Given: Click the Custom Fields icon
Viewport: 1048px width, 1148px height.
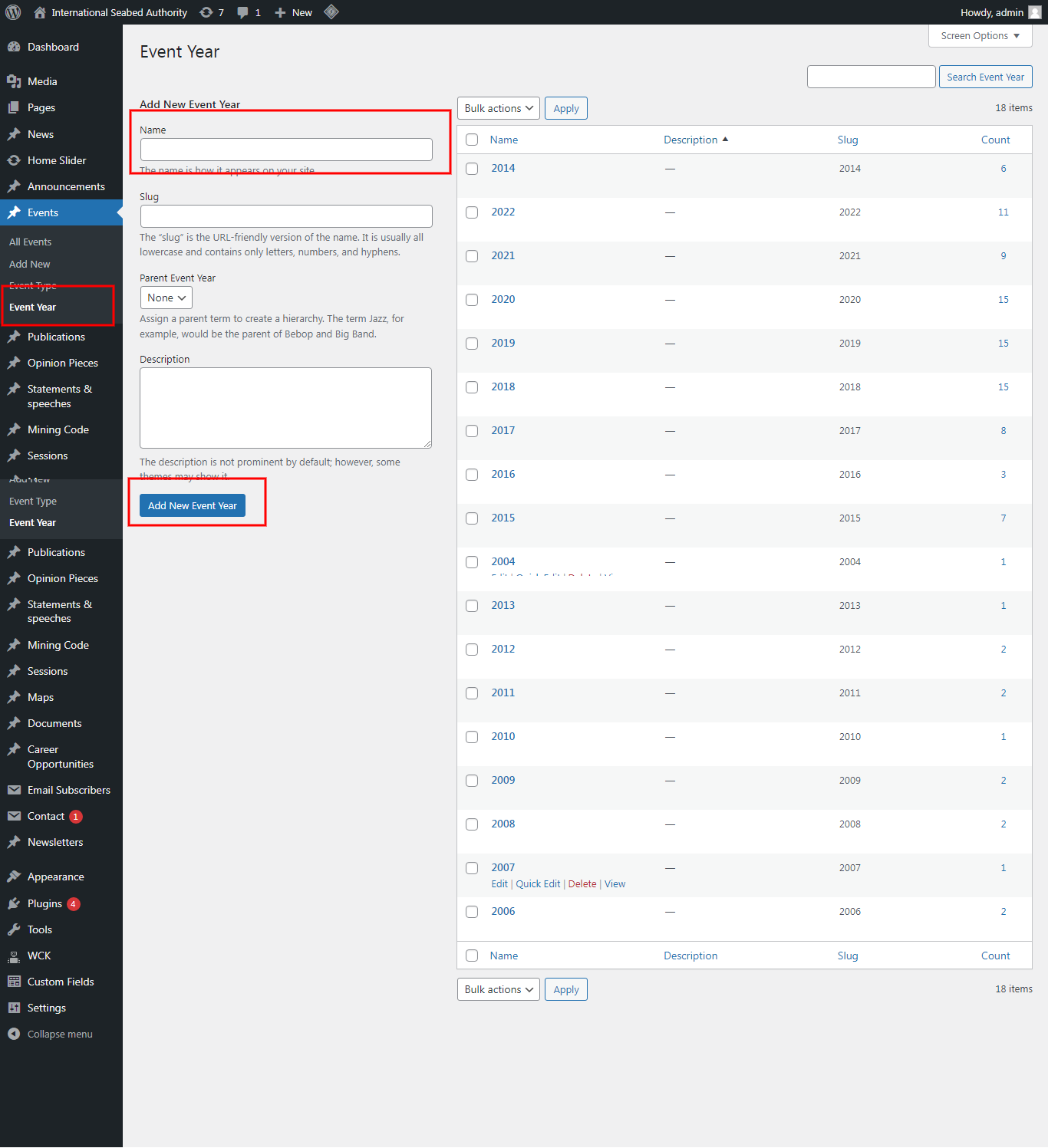Looking at the screenshot, I should [x=14, y=982].
